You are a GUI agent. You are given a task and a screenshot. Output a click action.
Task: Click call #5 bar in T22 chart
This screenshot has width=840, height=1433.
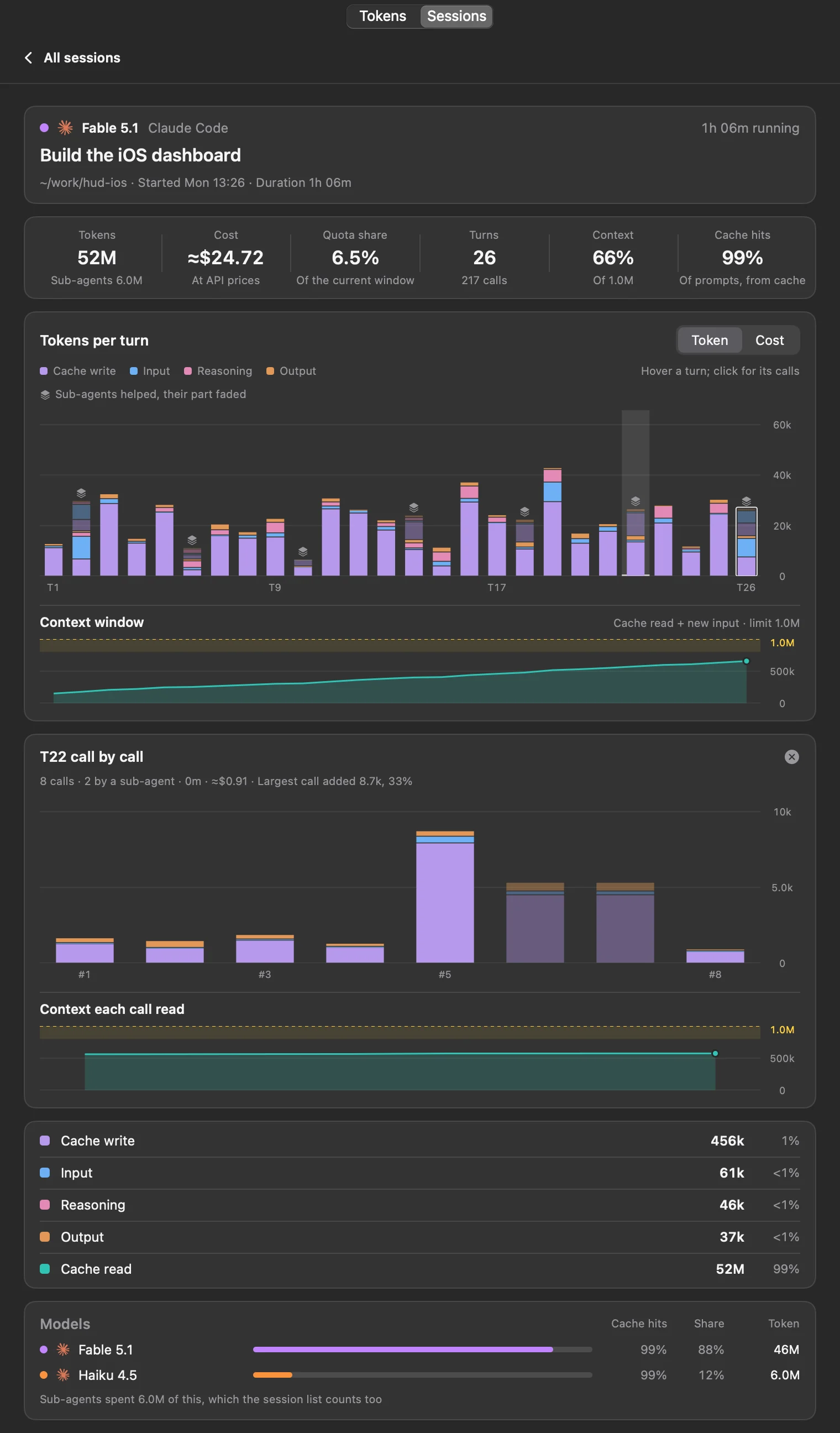point(445,897)
